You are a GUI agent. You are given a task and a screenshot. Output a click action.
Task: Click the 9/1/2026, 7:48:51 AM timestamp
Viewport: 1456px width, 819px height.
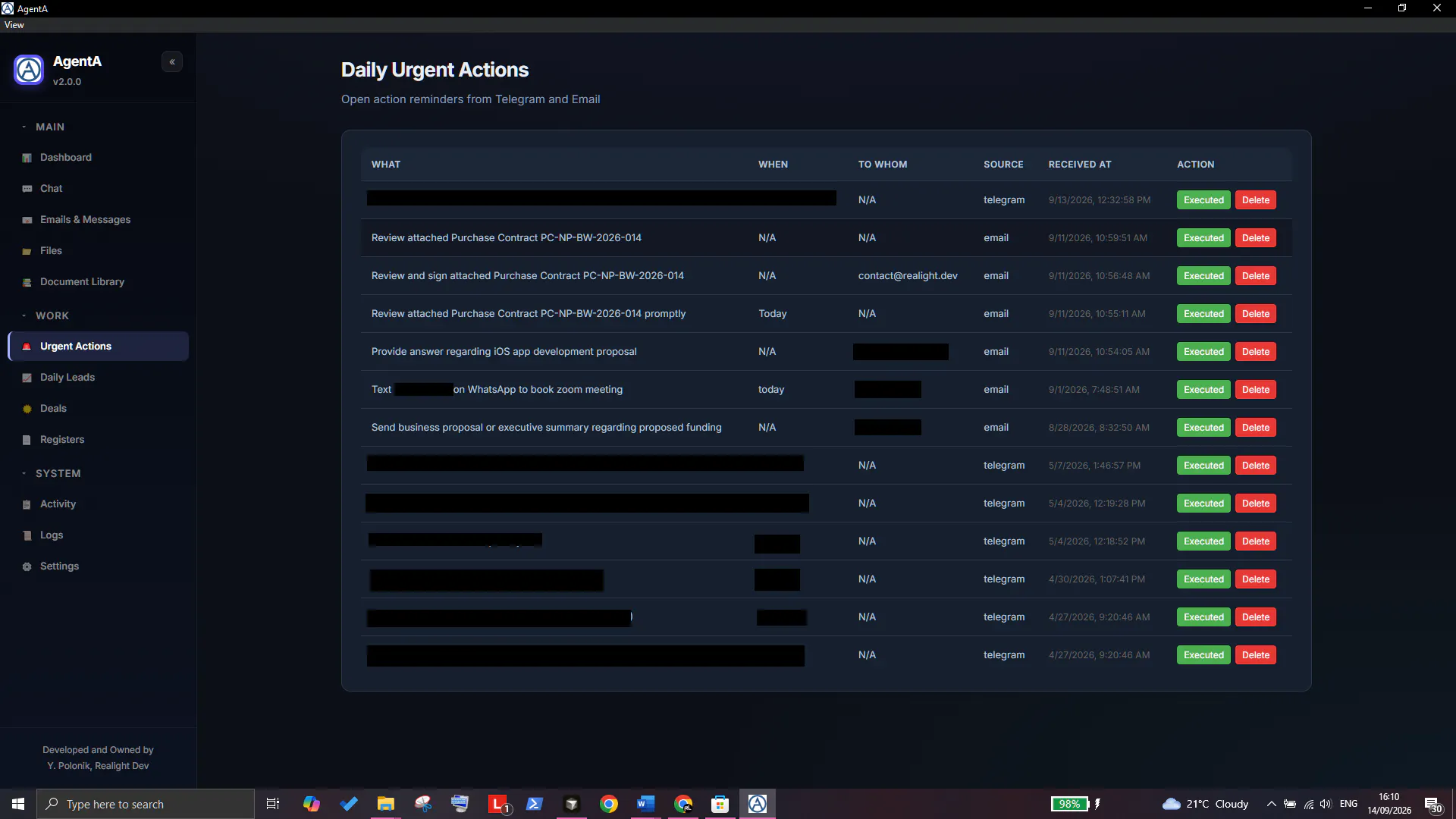point(1094,389)
